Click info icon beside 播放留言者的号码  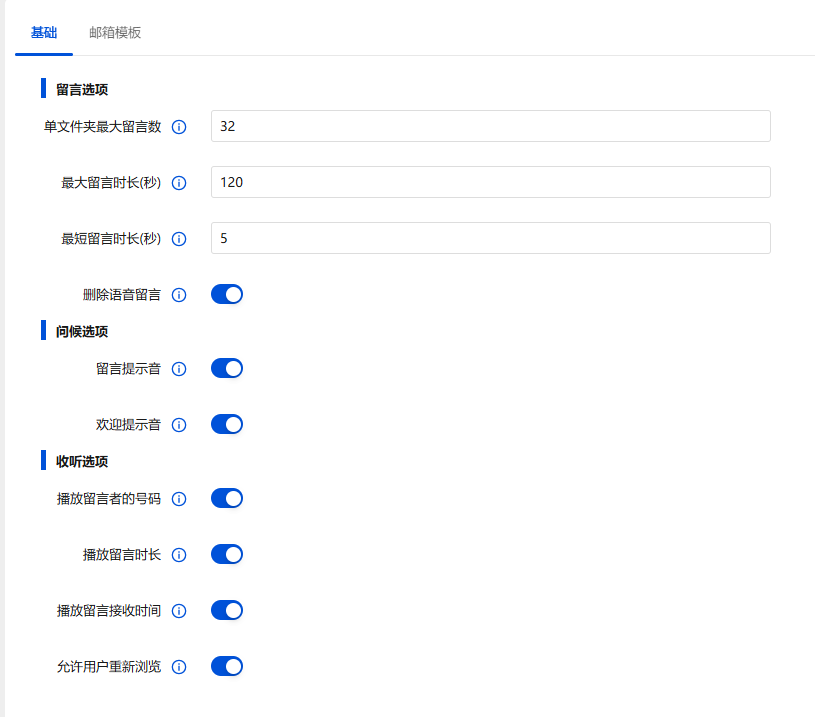tap(179, 499)
